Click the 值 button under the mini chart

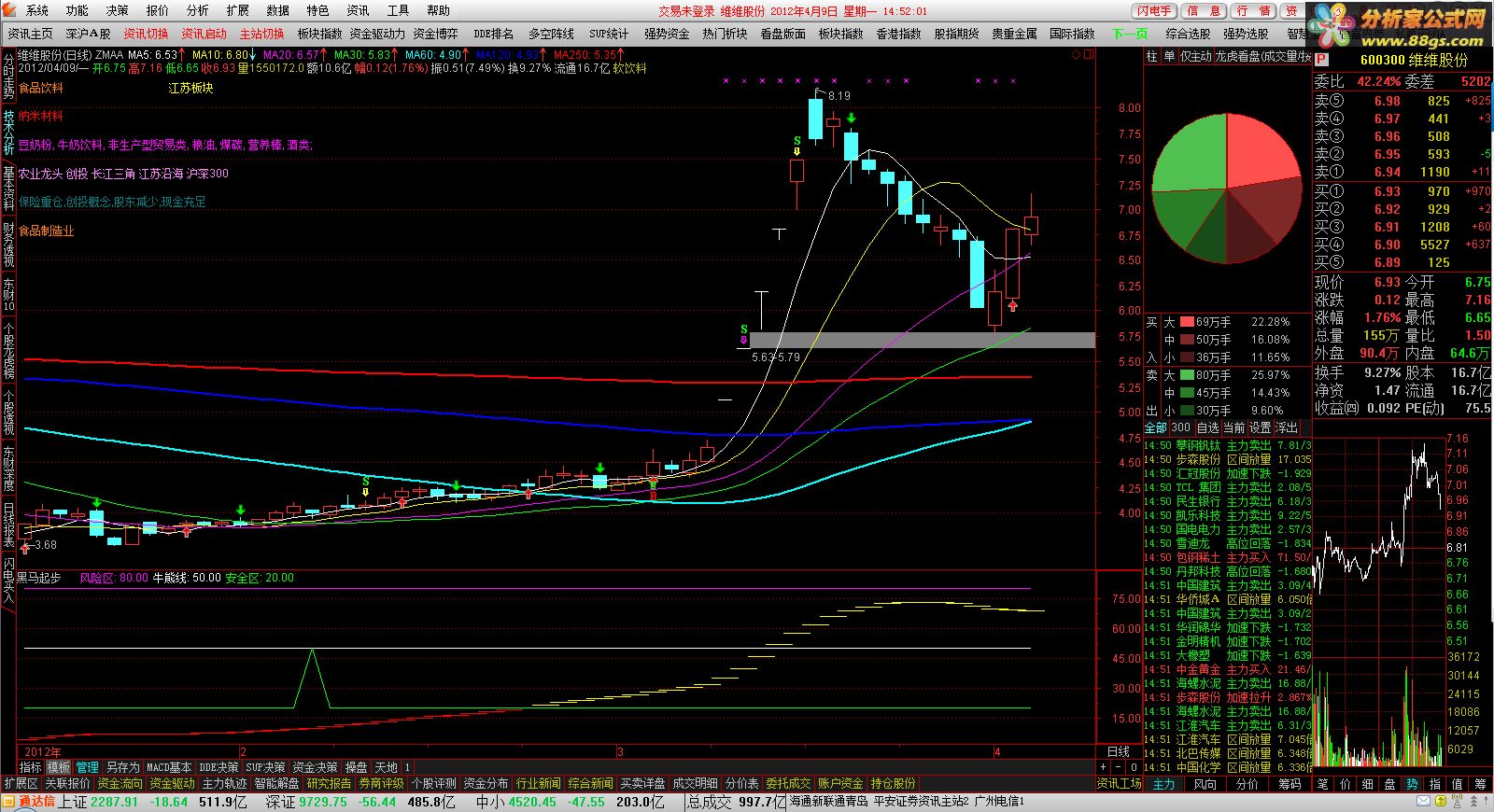pyautogui.click(x=1457, y=784)
